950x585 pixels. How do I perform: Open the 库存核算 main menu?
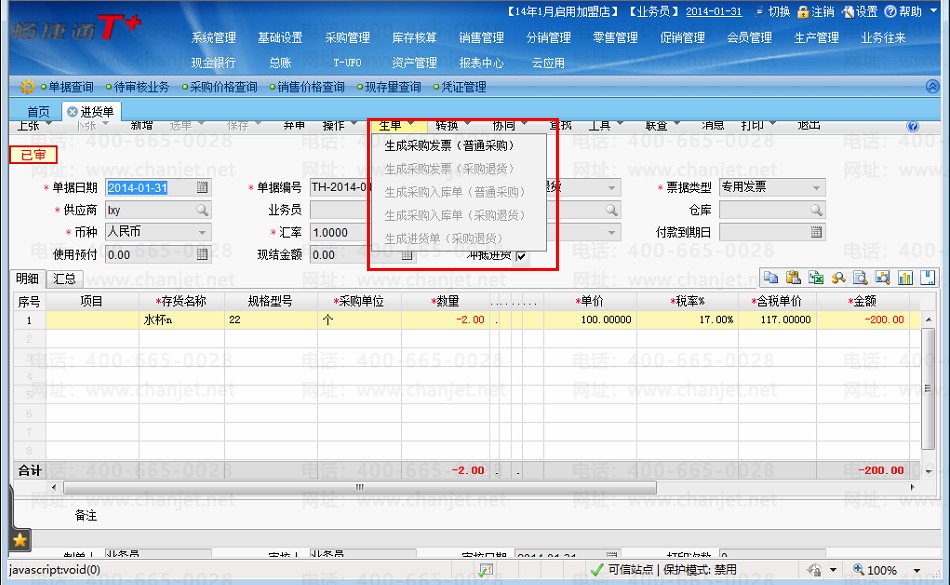(414, 38)
